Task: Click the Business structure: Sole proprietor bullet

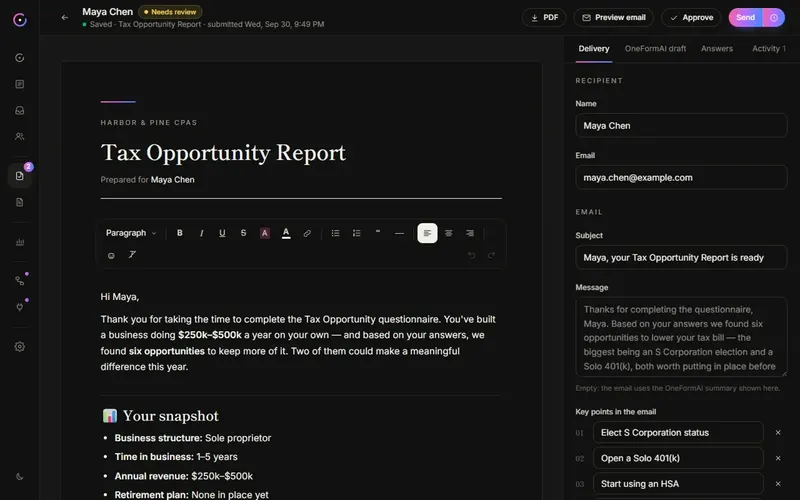Action: tap(192, 438)
